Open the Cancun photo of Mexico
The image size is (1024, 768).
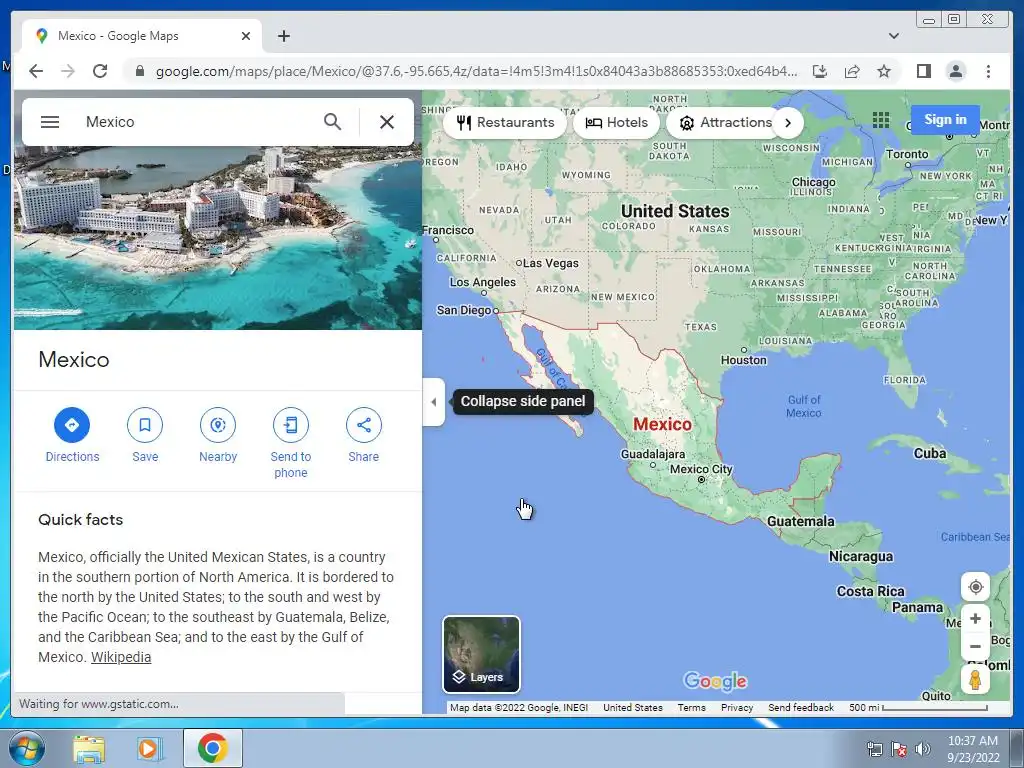217,238
